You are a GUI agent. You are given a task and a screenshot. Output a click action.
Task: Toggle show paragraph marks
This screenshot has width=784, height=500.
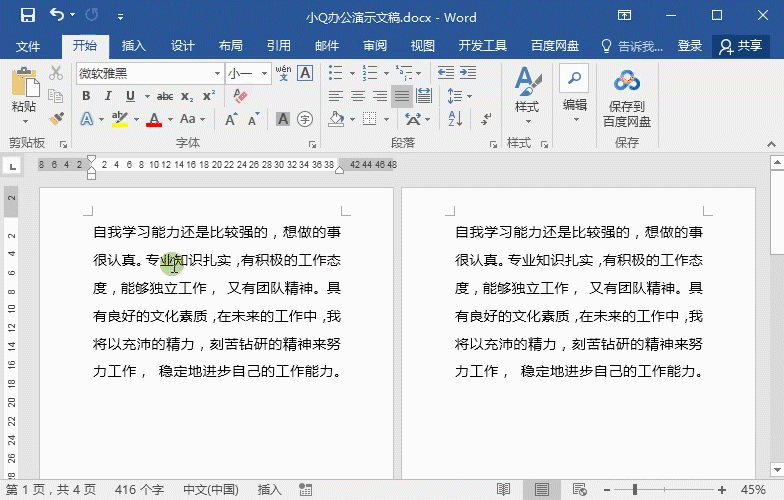486,119
